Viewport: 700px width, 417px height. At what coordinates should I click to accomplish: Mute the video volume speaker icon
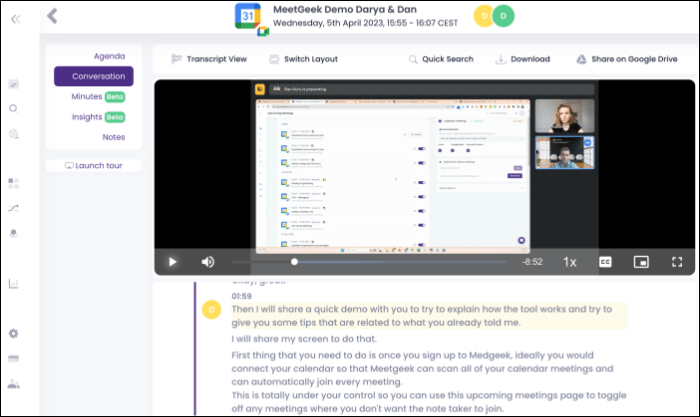coord(207,262)
